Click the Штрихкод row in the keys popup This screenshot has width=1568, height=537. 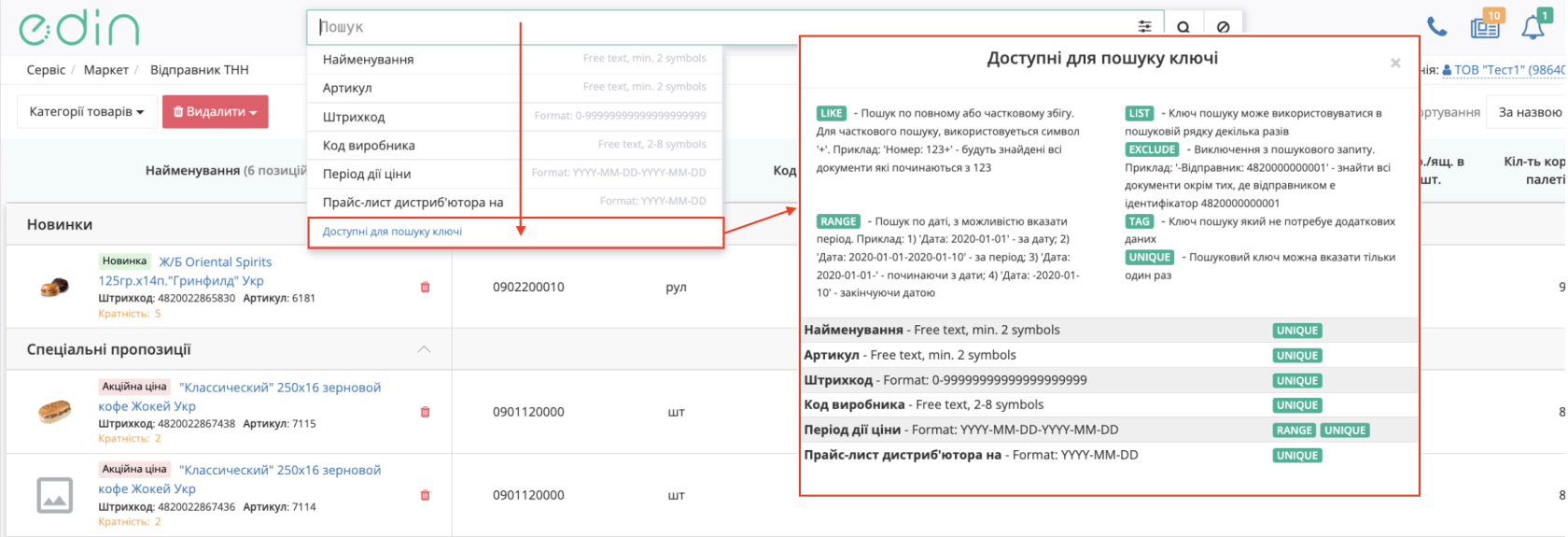coord(1111,380)
